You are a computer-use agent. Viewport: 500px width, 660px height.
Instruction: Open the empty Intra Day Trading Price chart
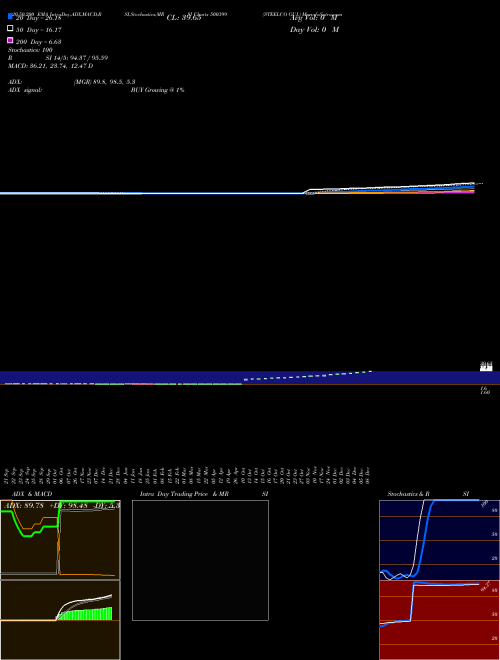pyautogui.click(x=200, y=560)
